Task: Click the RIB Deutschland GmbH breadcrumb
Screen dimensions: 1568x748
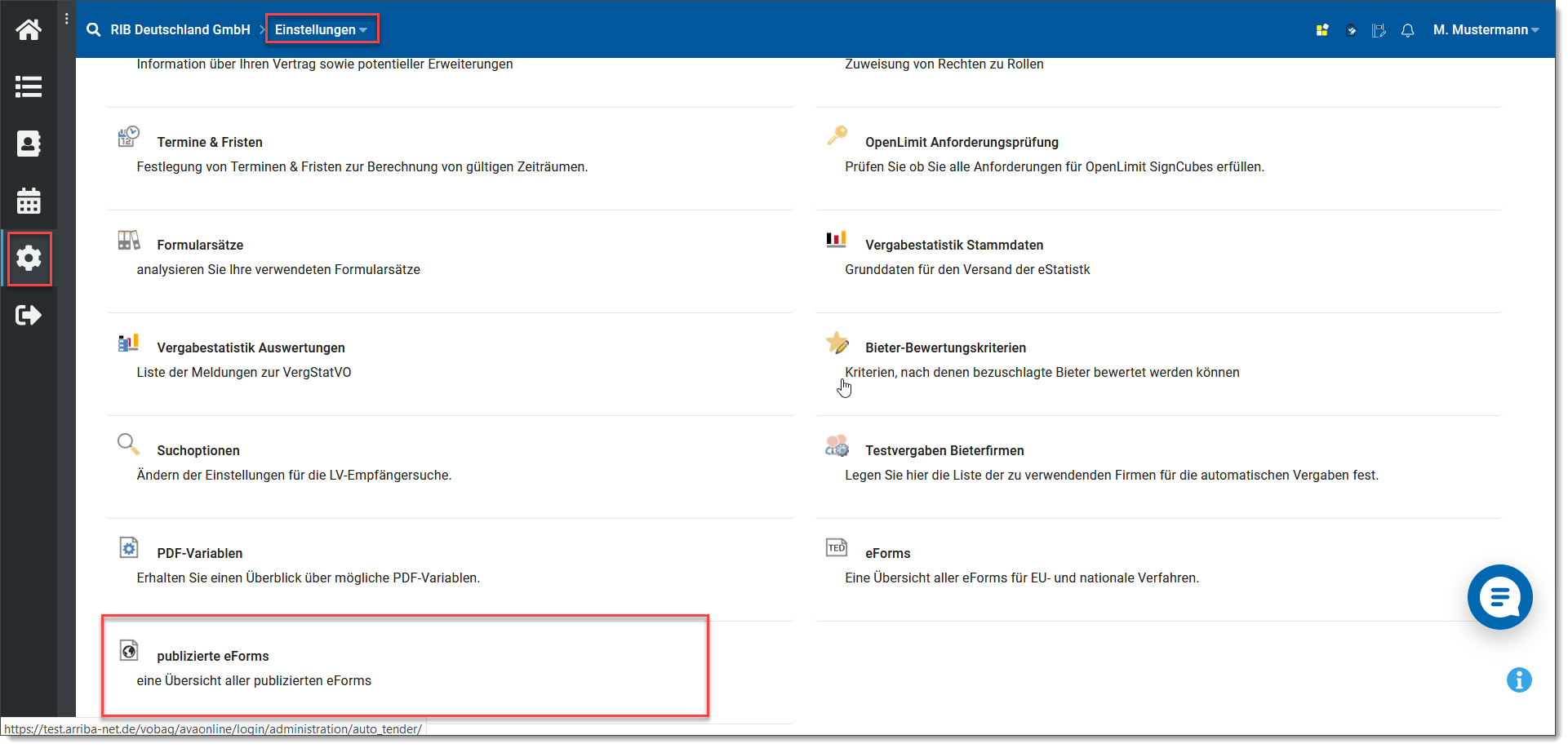Action: point(180,30)
